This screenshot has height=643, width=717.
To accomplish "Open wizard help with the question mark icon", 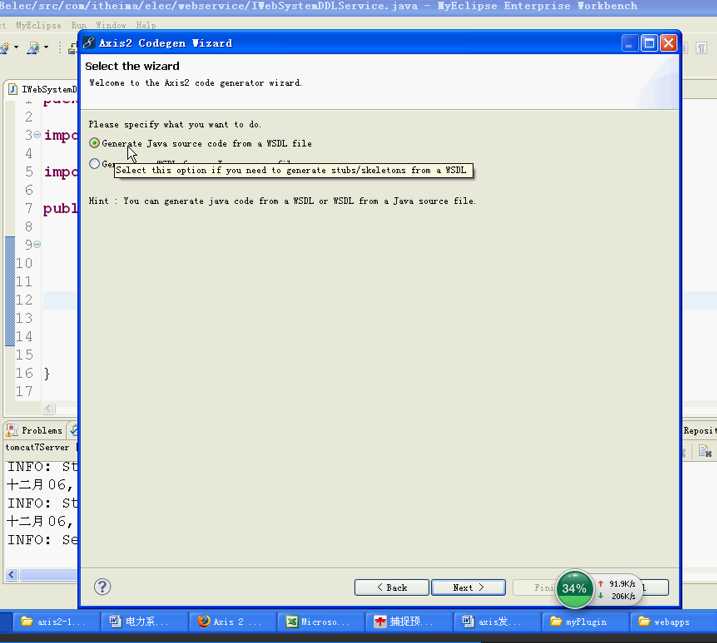I will 102,587.
